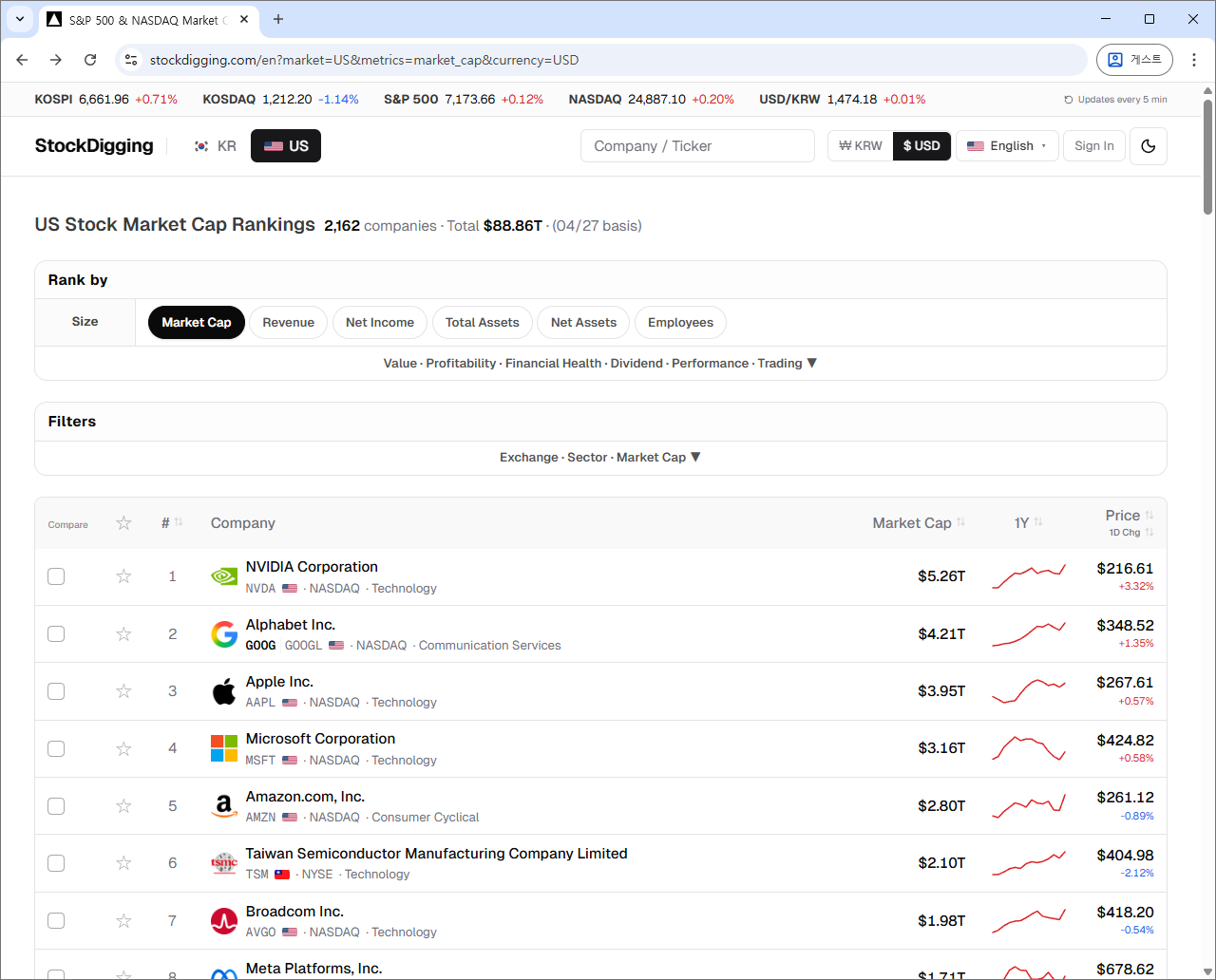Open NVIDIA Corporation company page
The width and height of the screenshot is (1216, 980).
tap(312, 567)
